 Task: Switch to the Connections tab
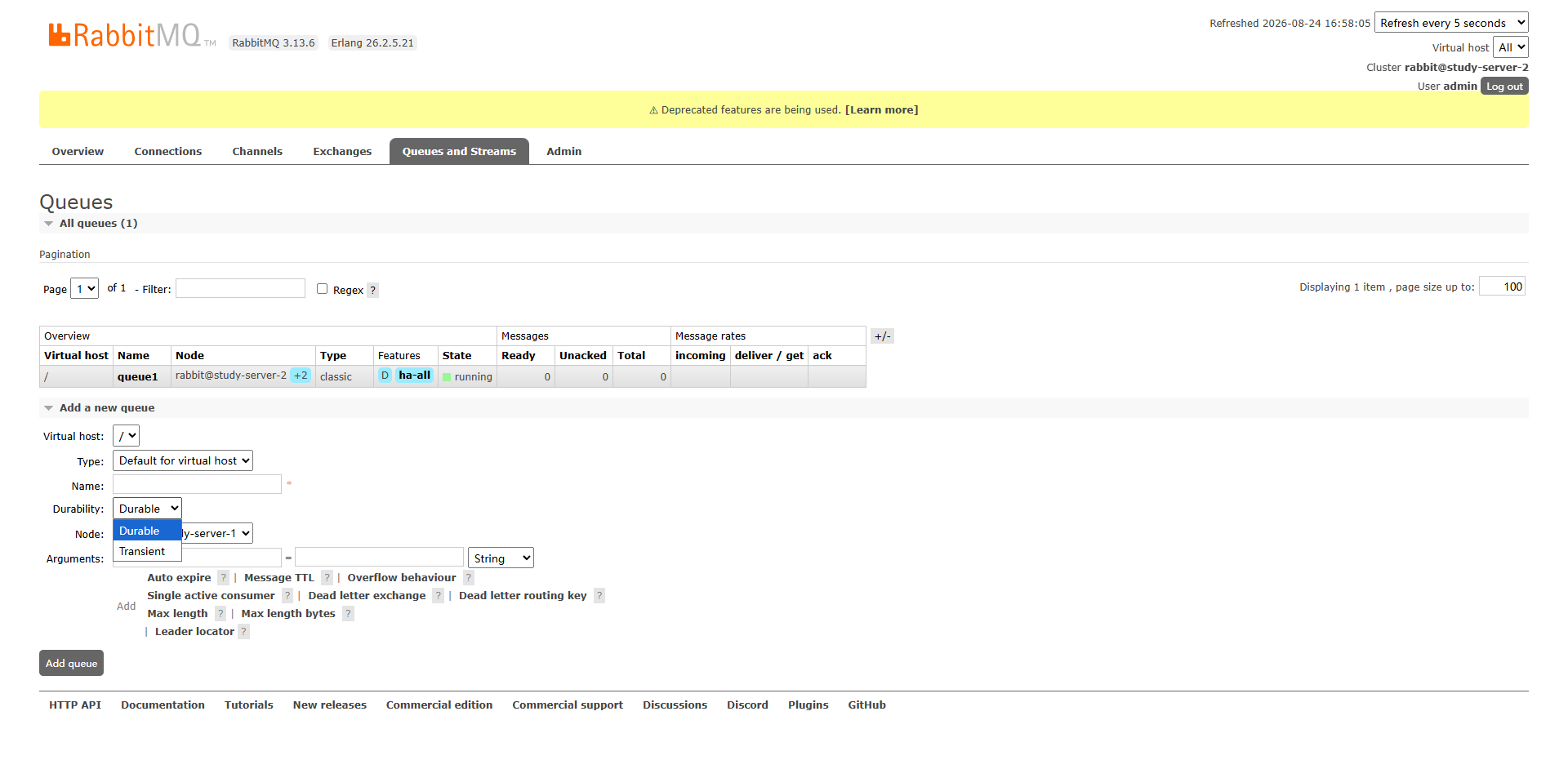(x=168, y=151)
